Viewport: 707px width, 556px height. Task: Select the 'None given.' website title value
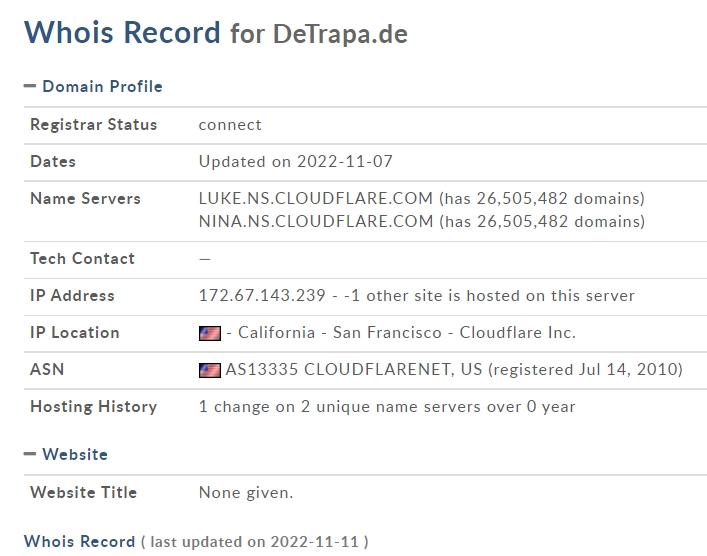click(x=246, y=493)
